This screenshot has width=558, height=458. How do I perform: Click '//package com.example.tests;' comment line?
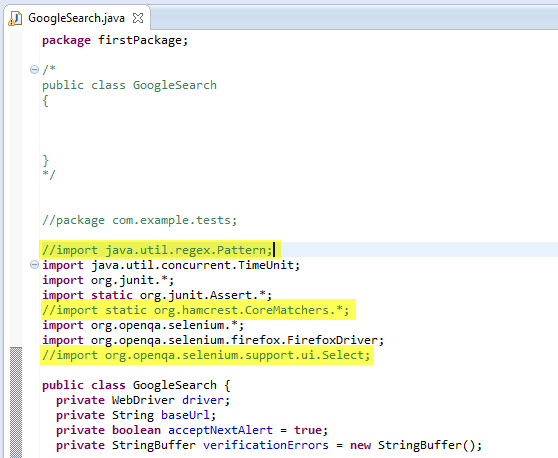pos(140,220)
